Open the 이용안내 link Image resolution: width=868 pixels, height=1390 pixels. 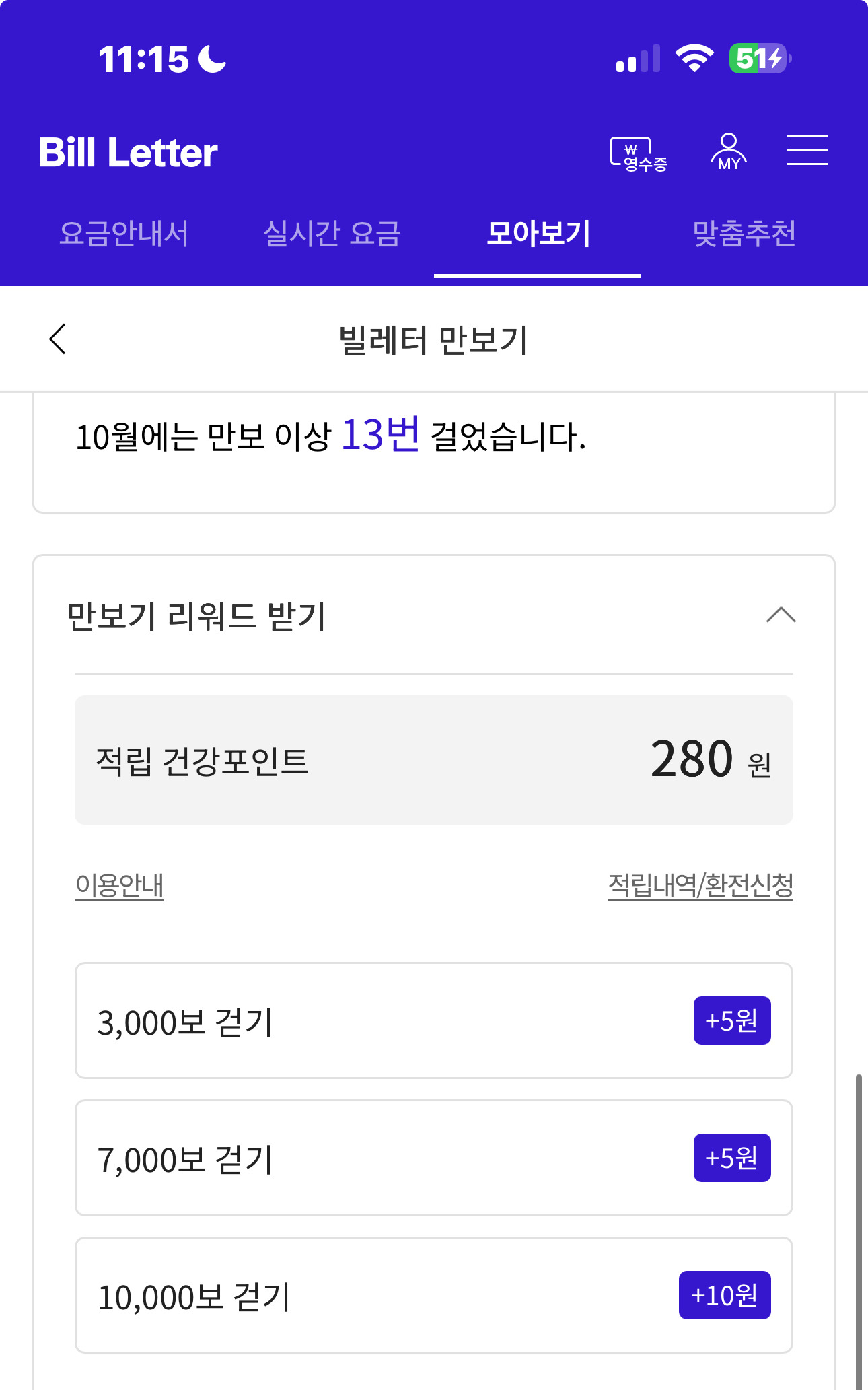[119, 885]
